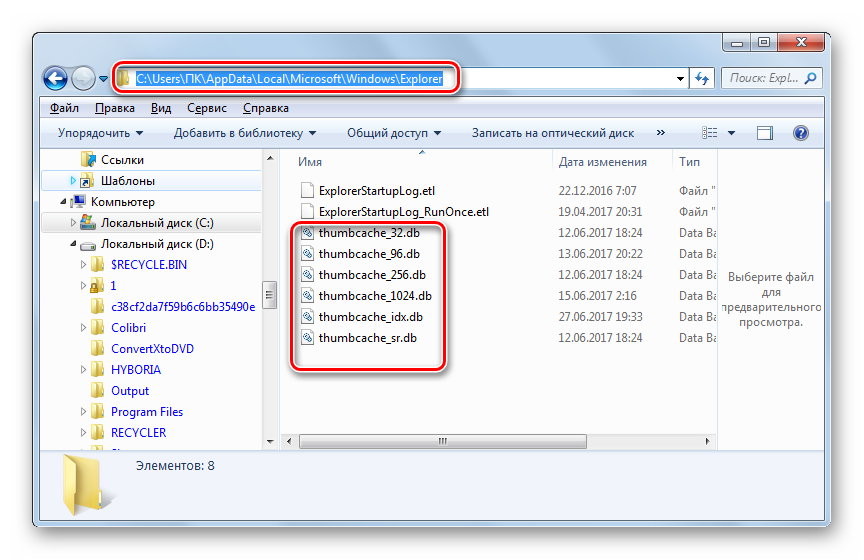Screen dimensions: 864x560
Task: Click the grayed Forward arrow button
Action: [83, 79]
